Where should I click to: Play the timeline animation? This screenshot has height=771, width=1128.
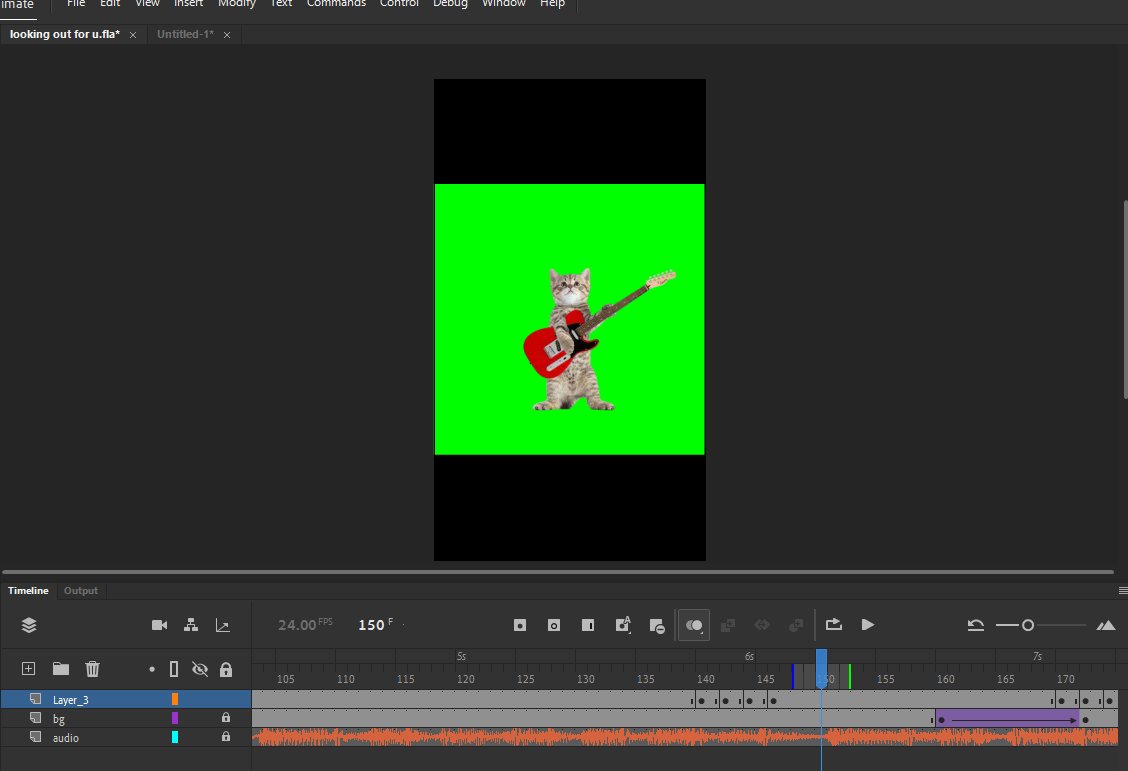[x=868, y=625]
